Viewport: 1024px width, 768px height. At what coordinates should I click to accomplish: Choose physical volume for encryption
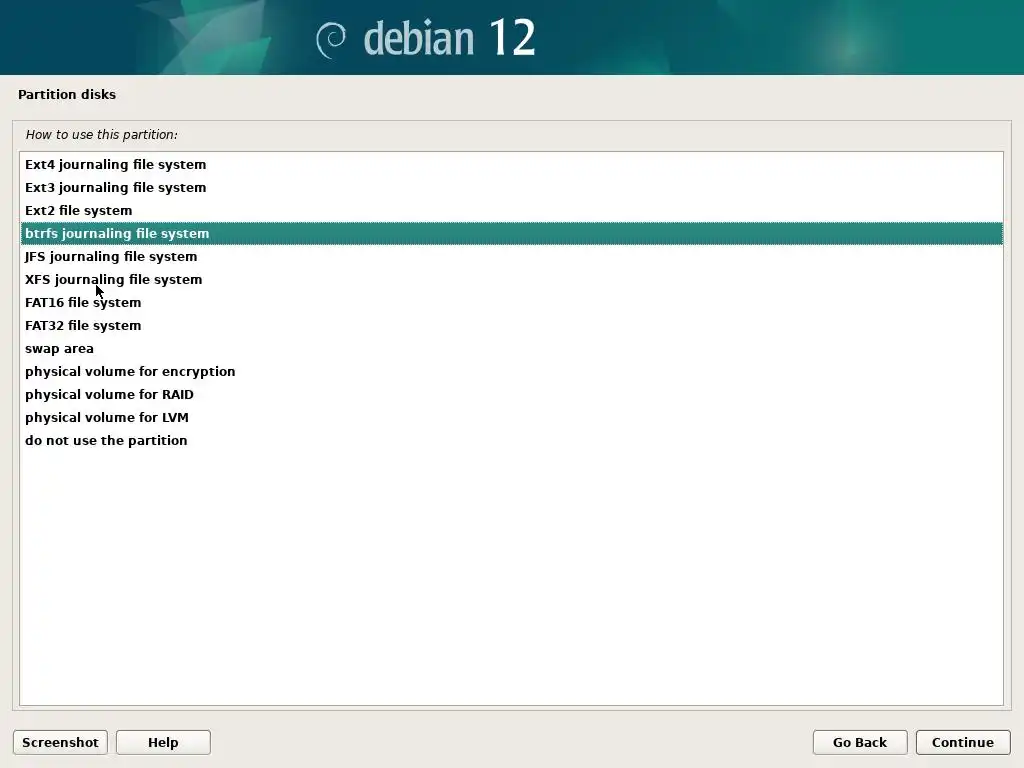[511, 372]
